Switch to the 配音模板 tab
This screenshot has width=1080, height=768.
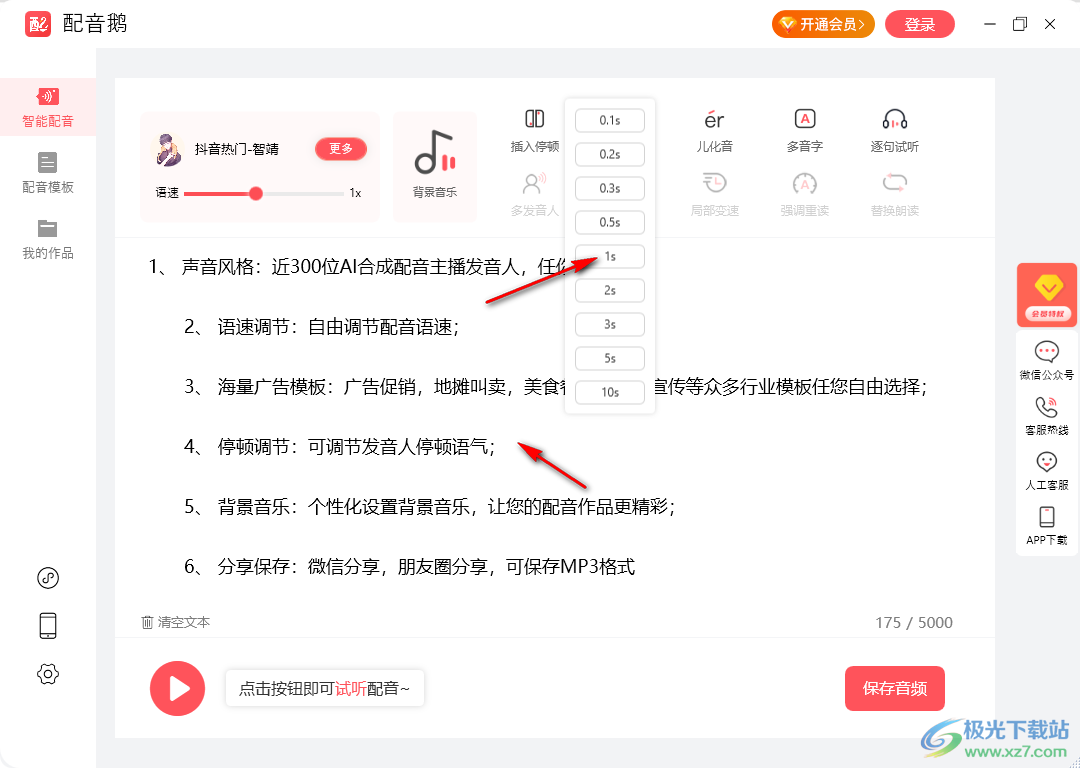tap(48, 172)
